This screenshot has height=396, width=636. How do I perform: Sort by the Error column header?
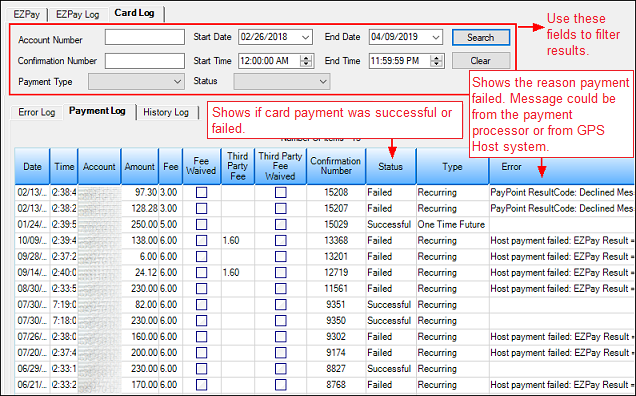(x=562, y=166)
